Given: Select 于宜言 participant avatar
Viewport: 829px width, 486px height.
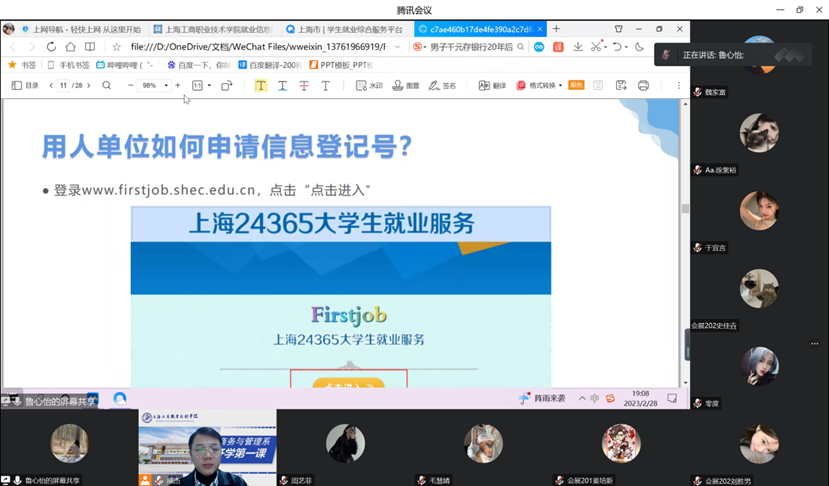Looking at the screenshot, I should pyautogui.click(x=759, y=210).
